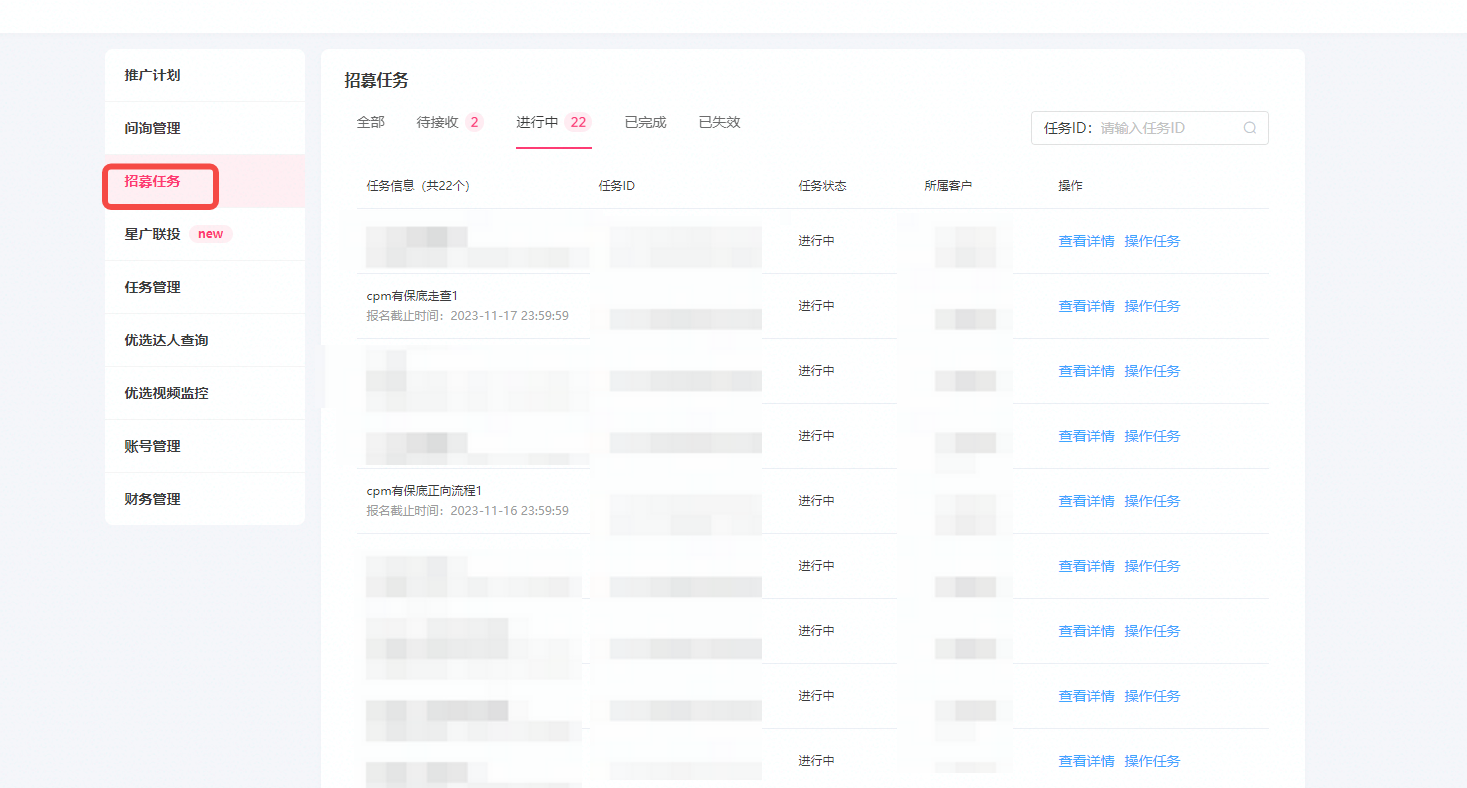Screen dimensions: 1467x788
Task: Switch to the 待接收 tab
Action: pos(450,122)
